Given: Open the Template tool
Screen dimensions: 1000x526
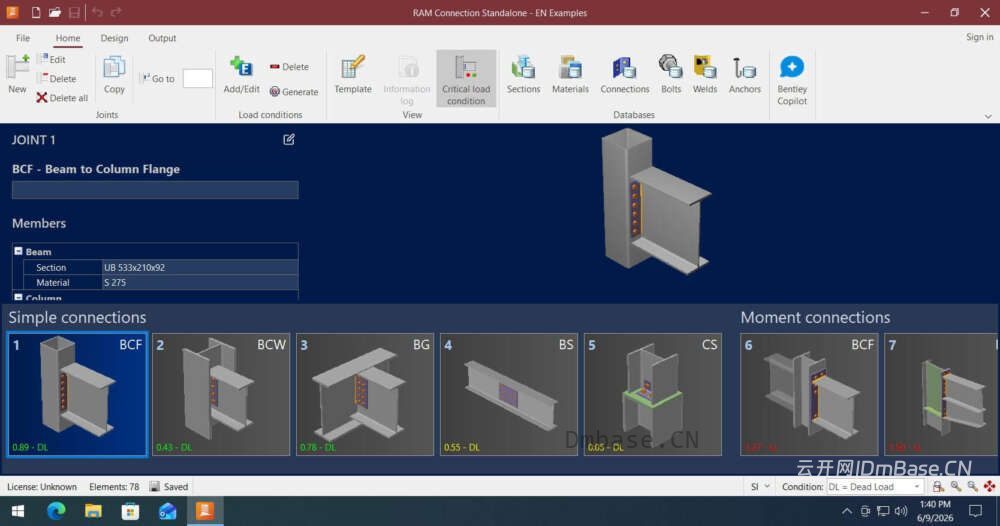Looking at the screenshot, I should 353,75.
